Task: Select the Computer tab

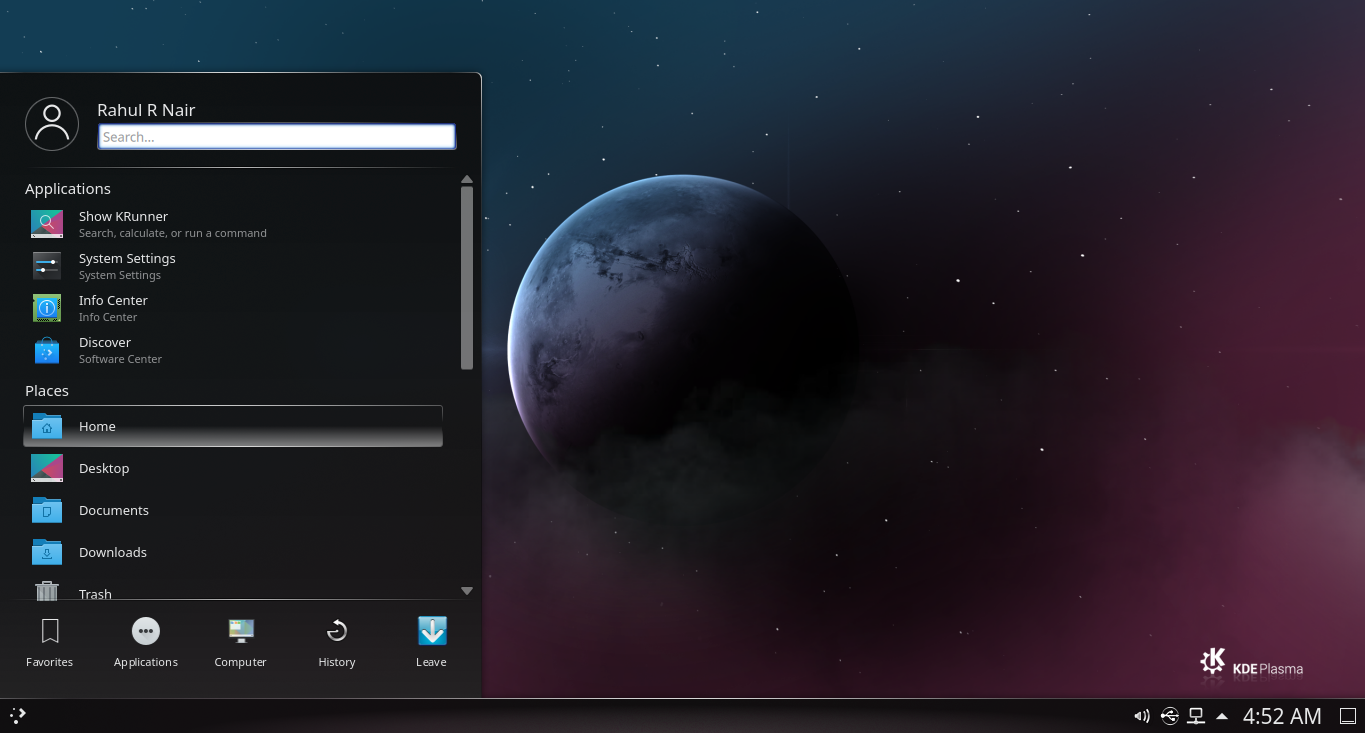Action: [x=241, y=642]
